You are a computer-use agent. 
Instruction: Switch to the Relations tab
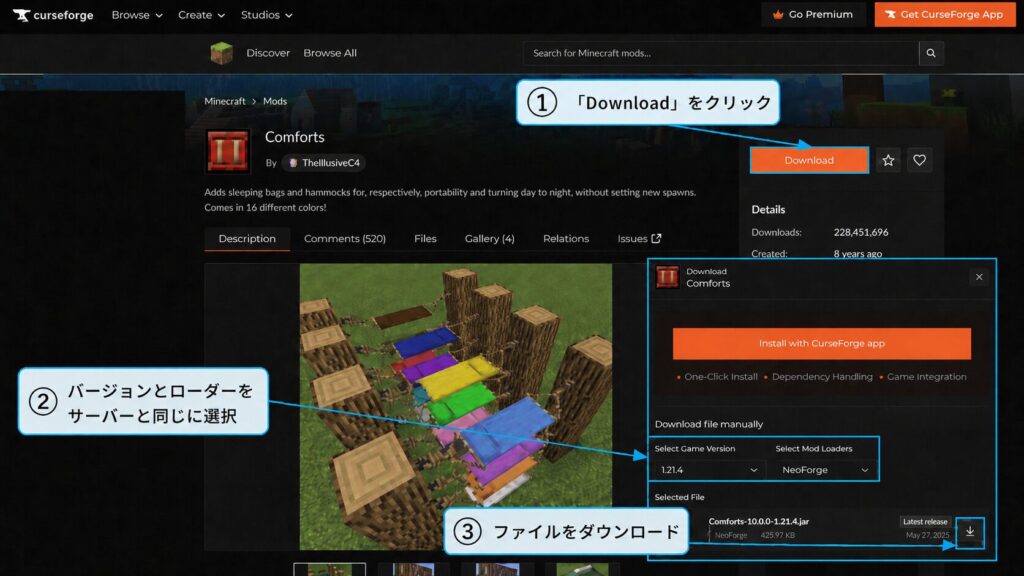point(566,238)
